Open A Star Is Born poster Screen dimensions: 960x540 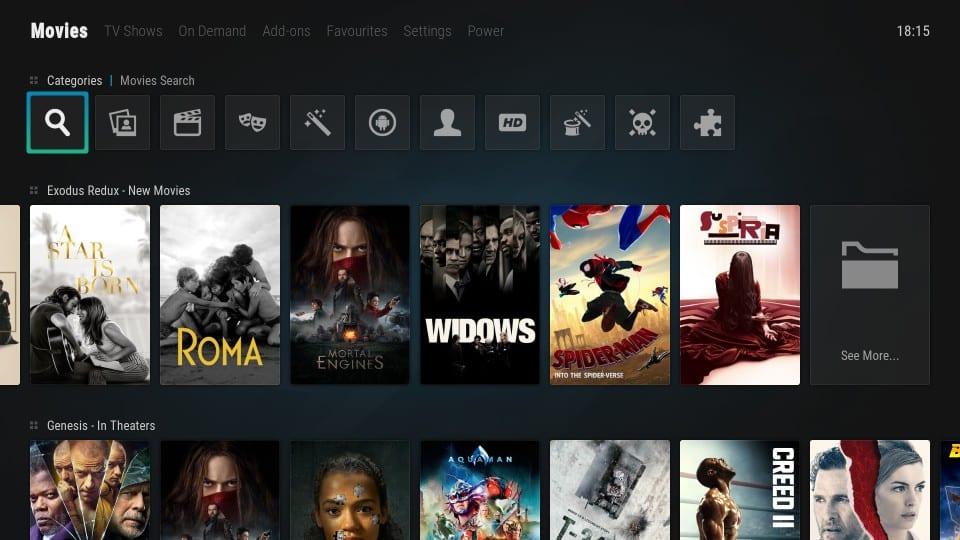(90, 295)
